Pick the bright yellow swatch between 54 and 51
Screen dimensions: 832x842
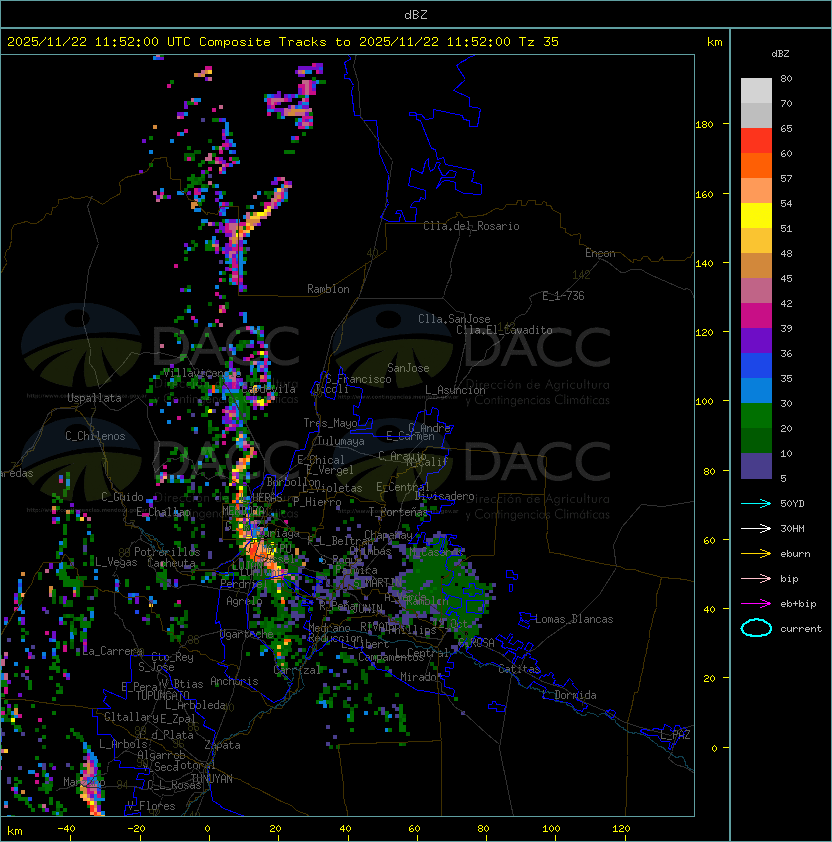(756, 216)
